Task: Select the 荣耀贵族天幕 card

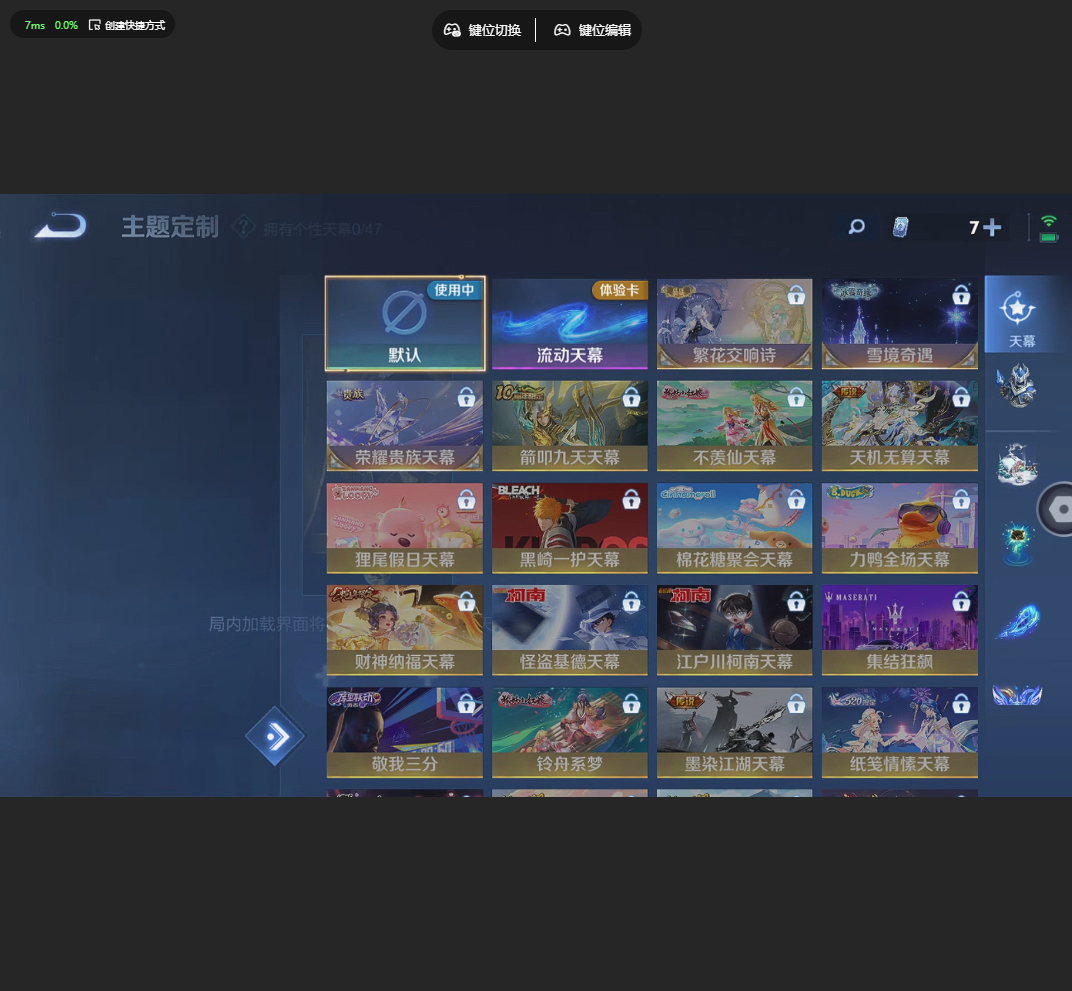Action: [405, 426]
